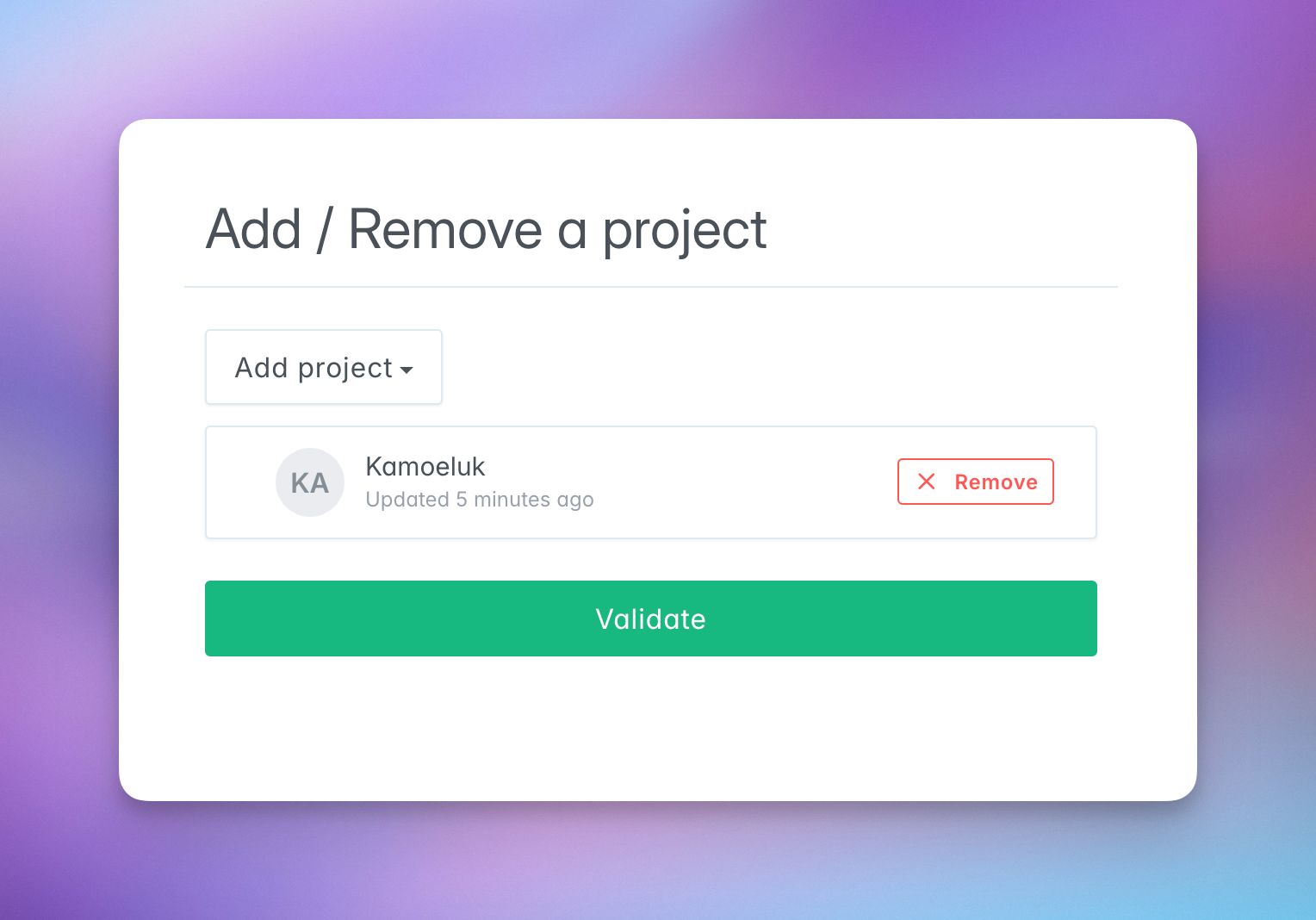Click the green Validate bar

coord(650,619)
